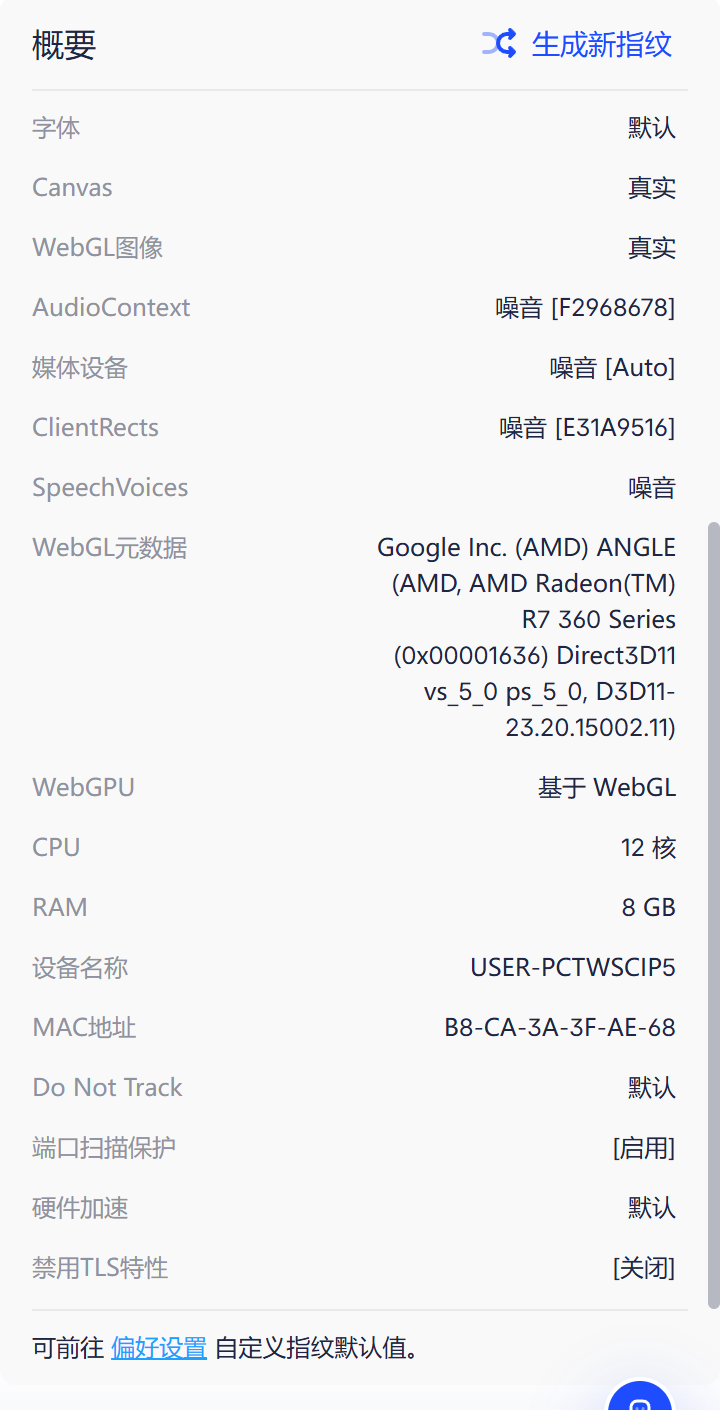The image size is (720, 1410).
Task: Click the blue floating button at bottom
Action: tap(640, 1398)
